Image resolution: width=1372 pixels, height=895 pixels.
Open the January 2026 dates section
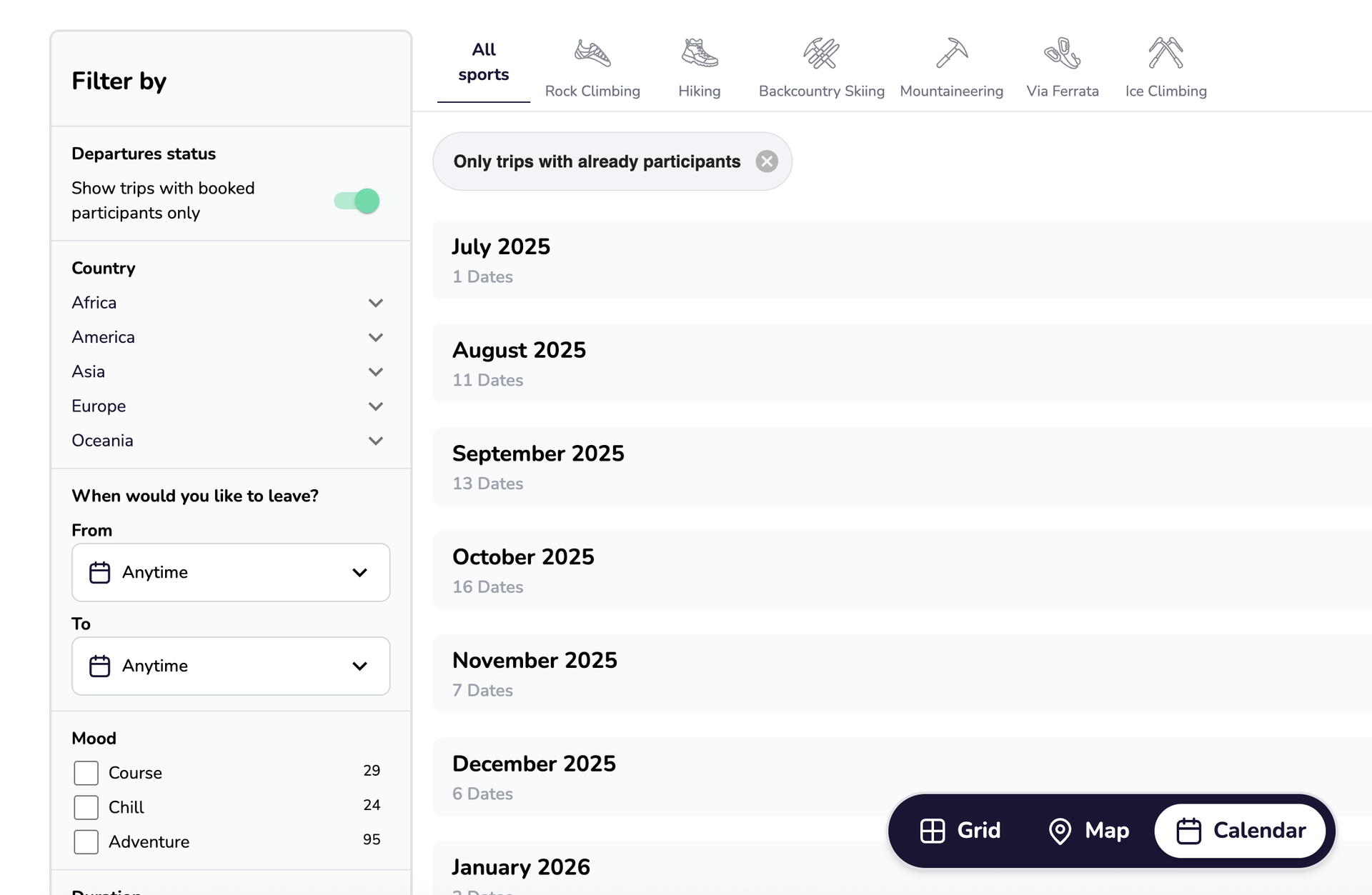pos(902,869)
